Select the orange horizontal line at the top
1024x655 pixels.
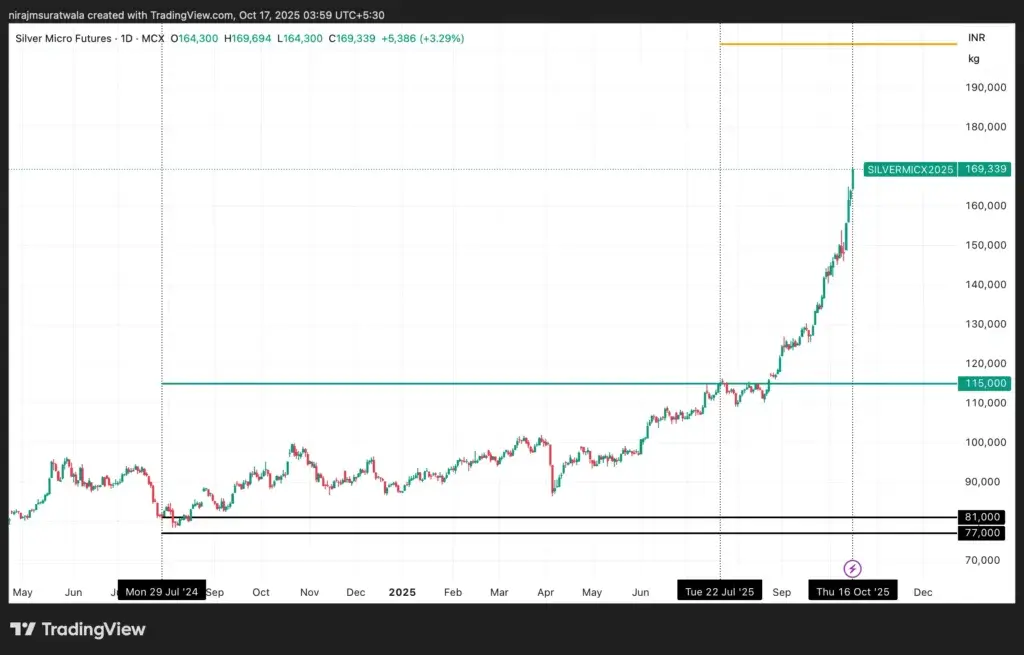point(840,43)
